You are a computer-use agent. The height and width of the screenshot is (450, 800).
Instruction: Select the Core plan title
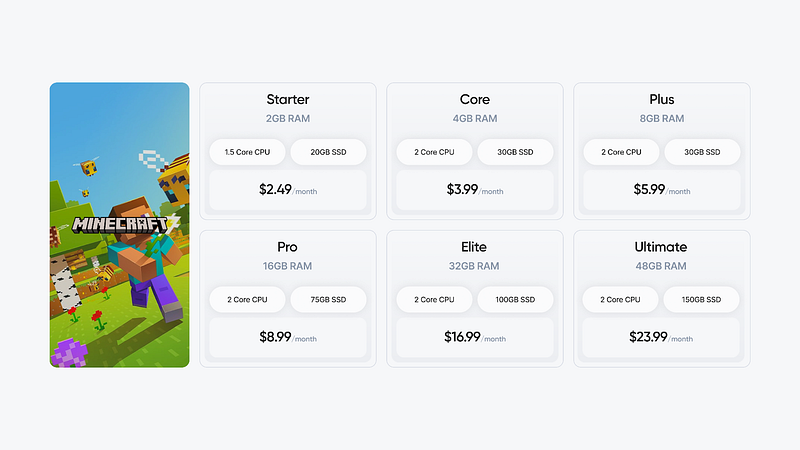pyautogui.click(x=474, y=99)
